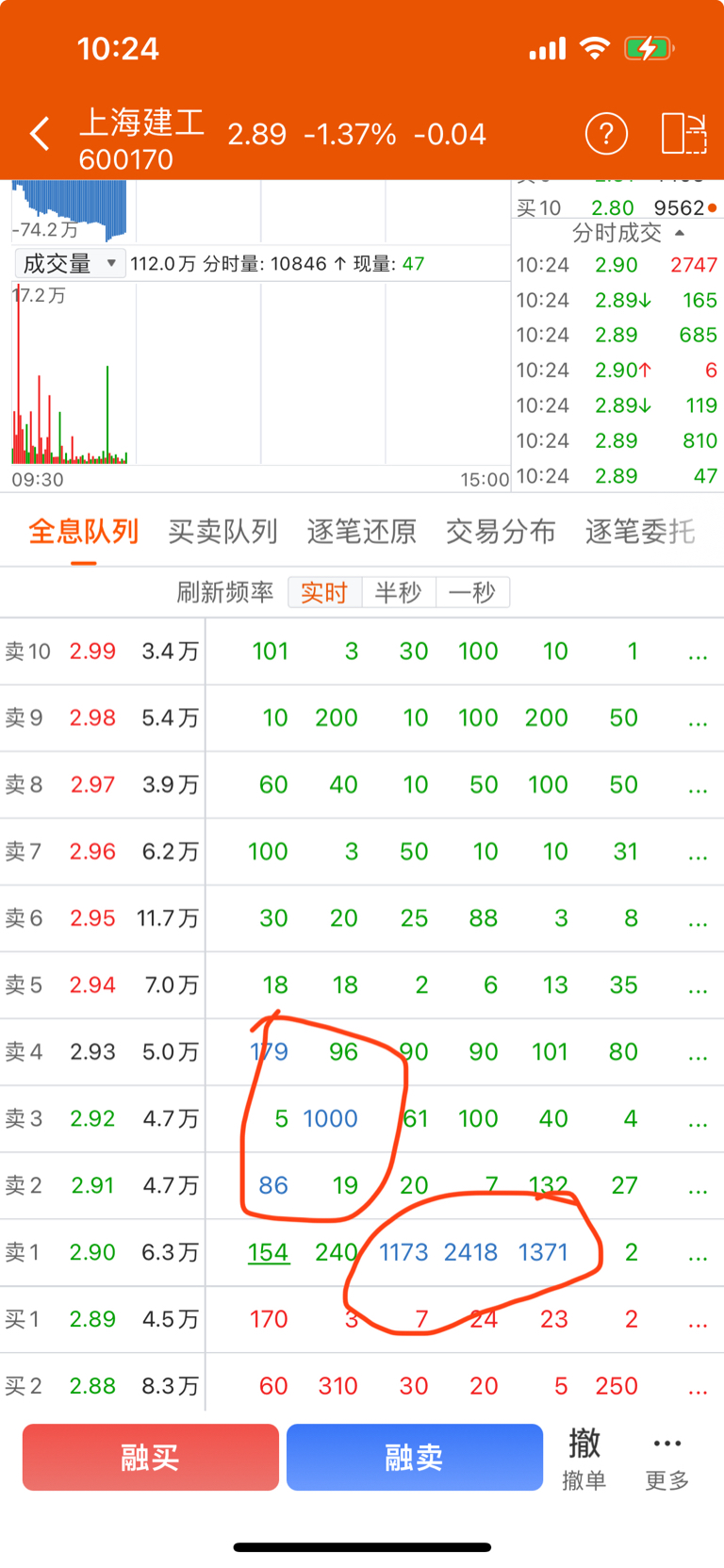Tap the battery charging status icon

tap(649, 48)
